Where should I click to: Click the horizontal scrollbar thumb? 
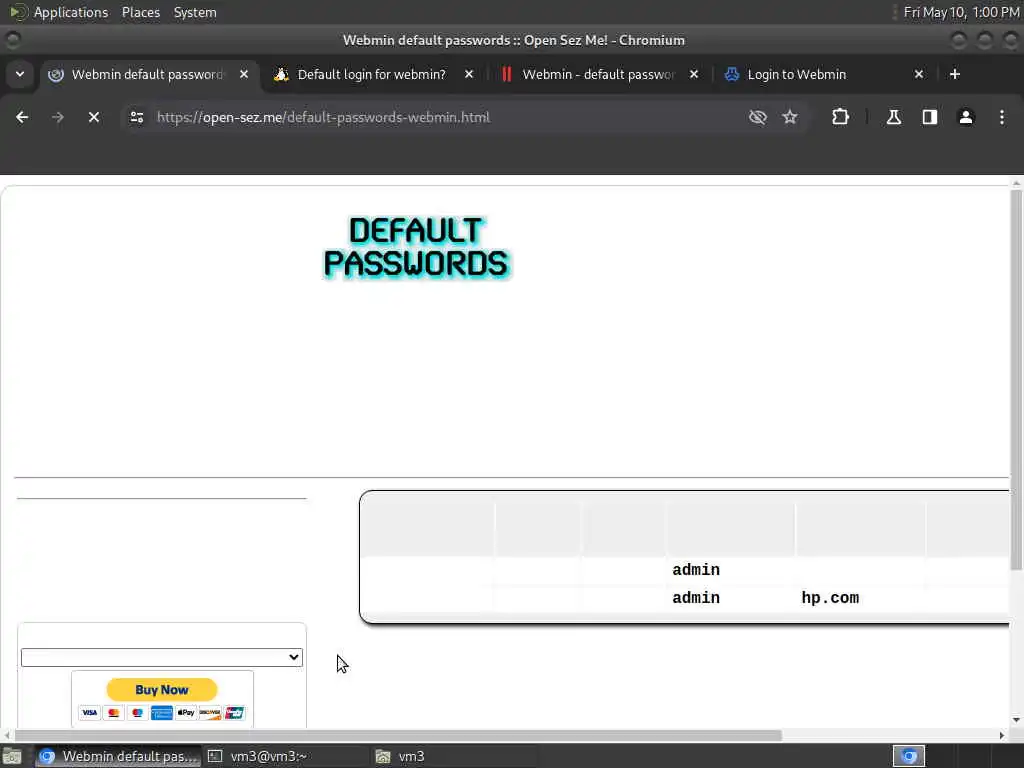click(x=398, y=735)
